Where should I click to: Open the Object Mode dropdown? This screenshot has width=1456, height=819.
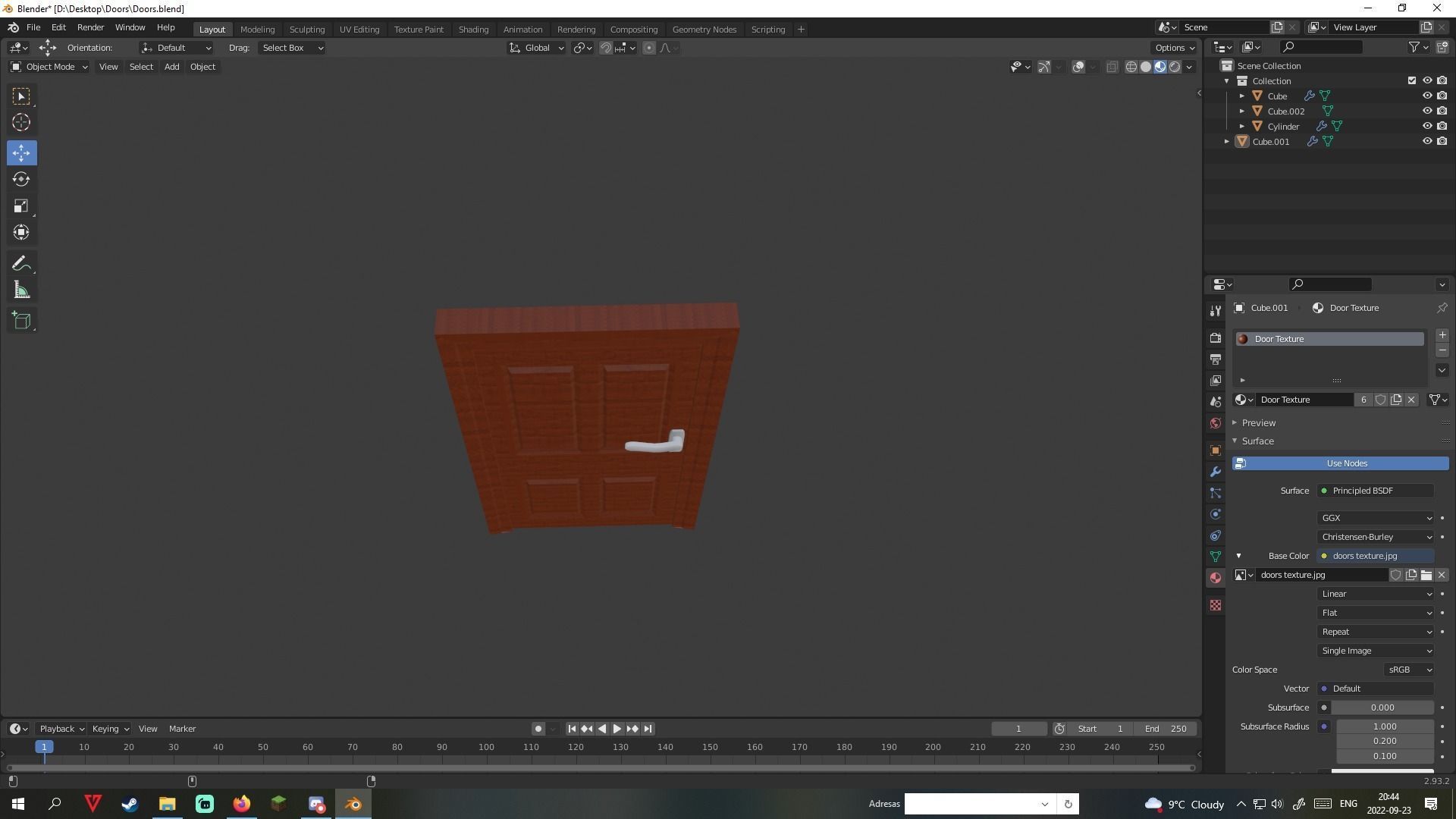[49, 67]
